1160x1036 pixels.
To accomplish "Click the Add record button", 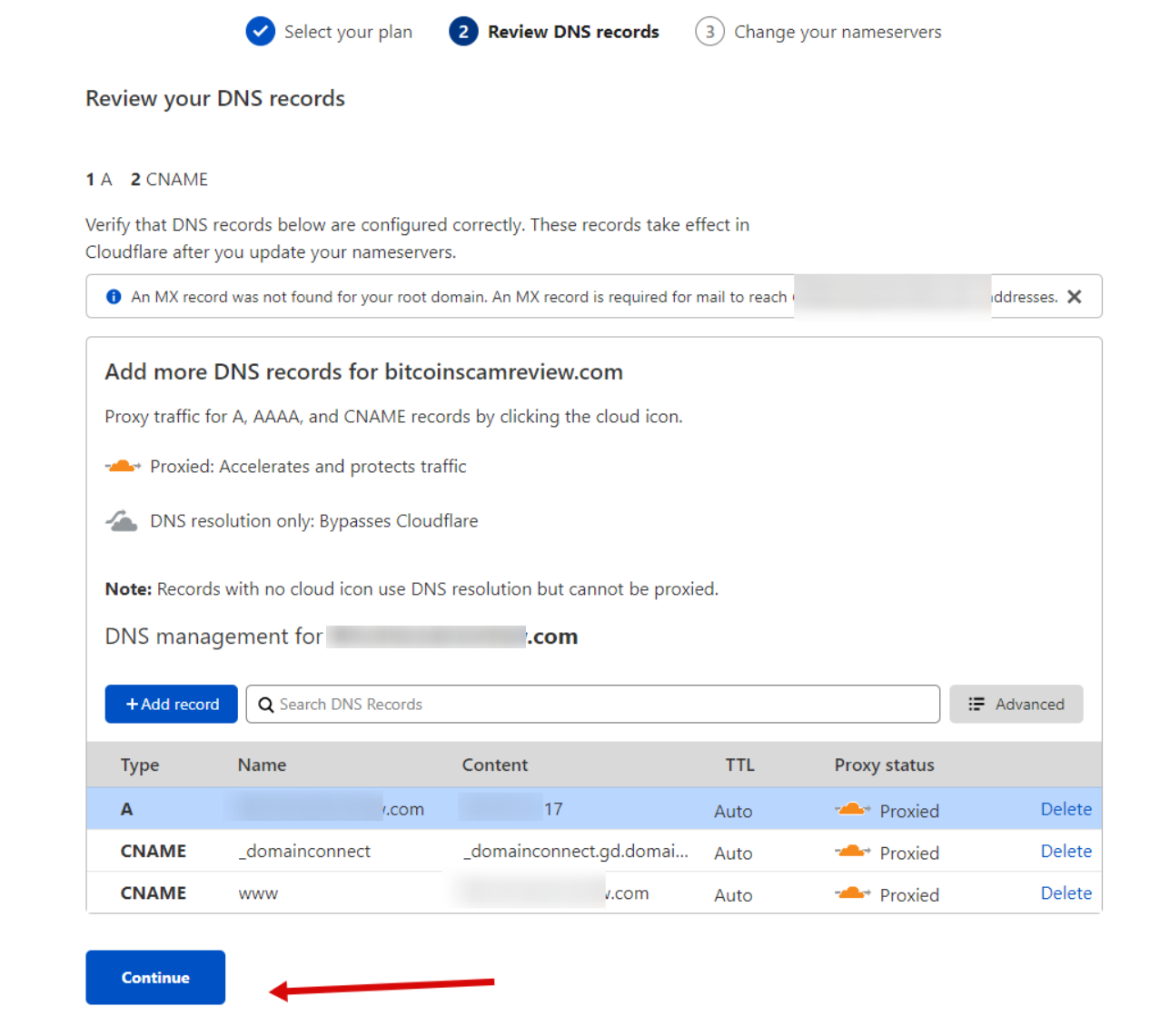I will coord(172,705).
